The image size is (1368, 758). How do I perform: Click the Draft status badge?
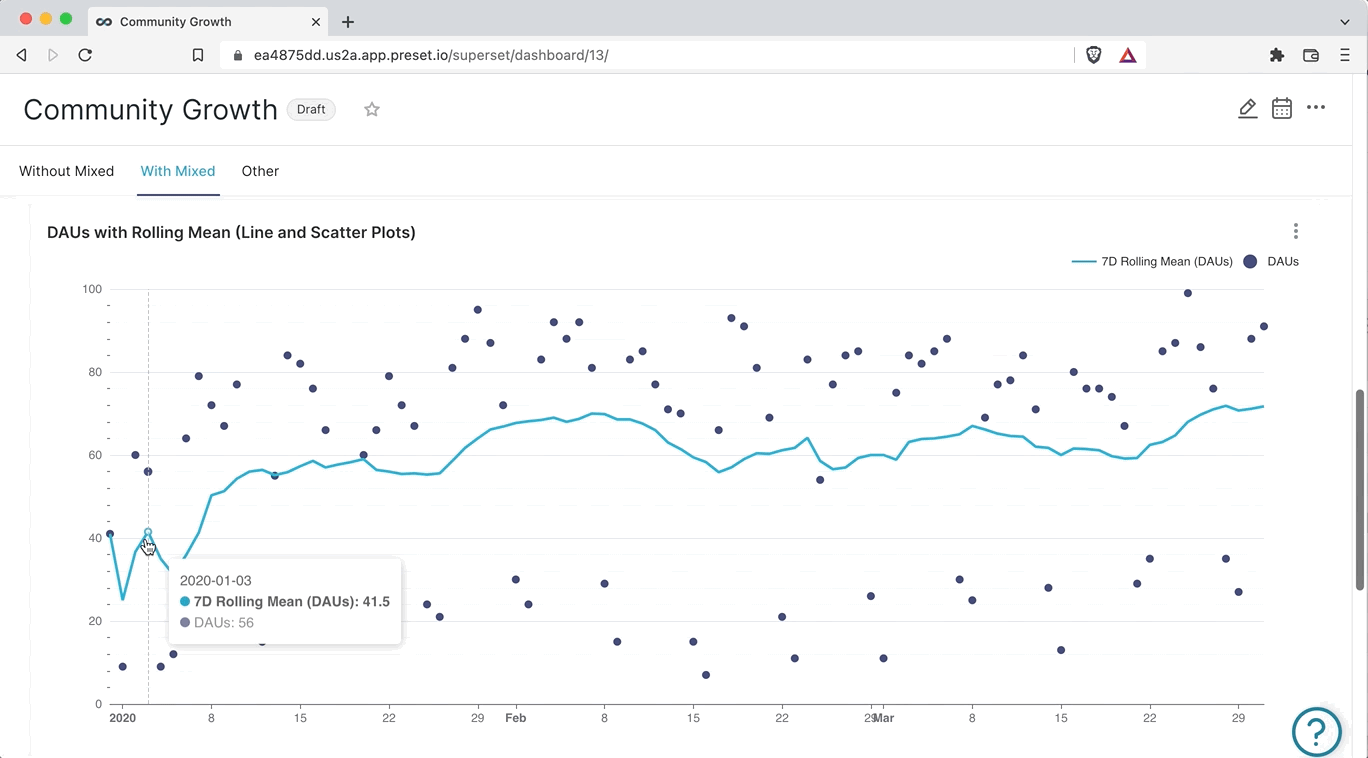[311, 110]
